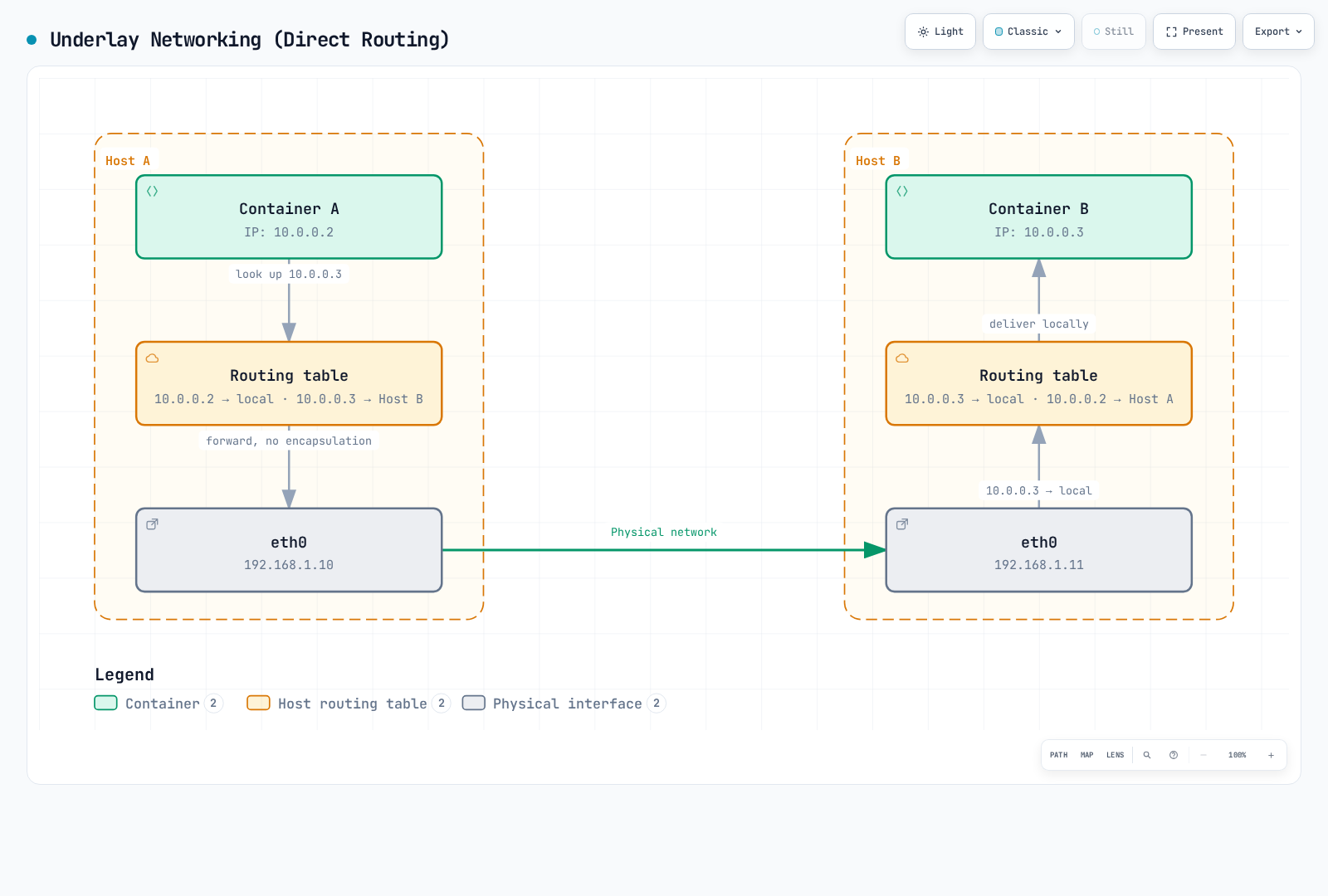Click the 'deliver locally' edge label
The height and width of the screenshot is (896, 1328).
pyautogui.click(x=1039, y=324)
